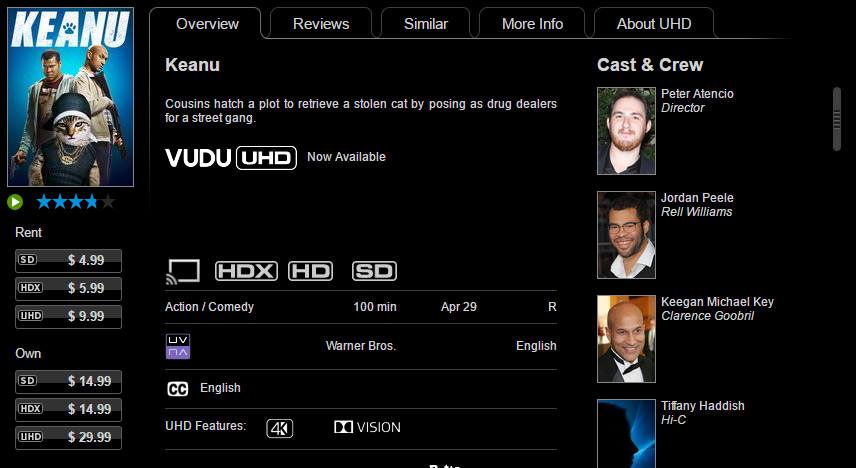Click the 'Clarence Goobril' character name
This screenshot has width=856, height=468.
click(708, 316)
